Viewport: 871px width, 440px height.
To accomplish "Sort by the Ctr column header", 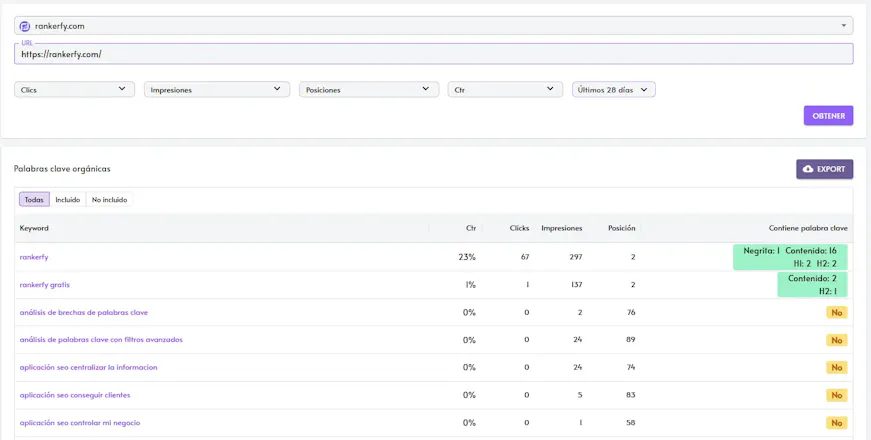I will click(471, 228).
